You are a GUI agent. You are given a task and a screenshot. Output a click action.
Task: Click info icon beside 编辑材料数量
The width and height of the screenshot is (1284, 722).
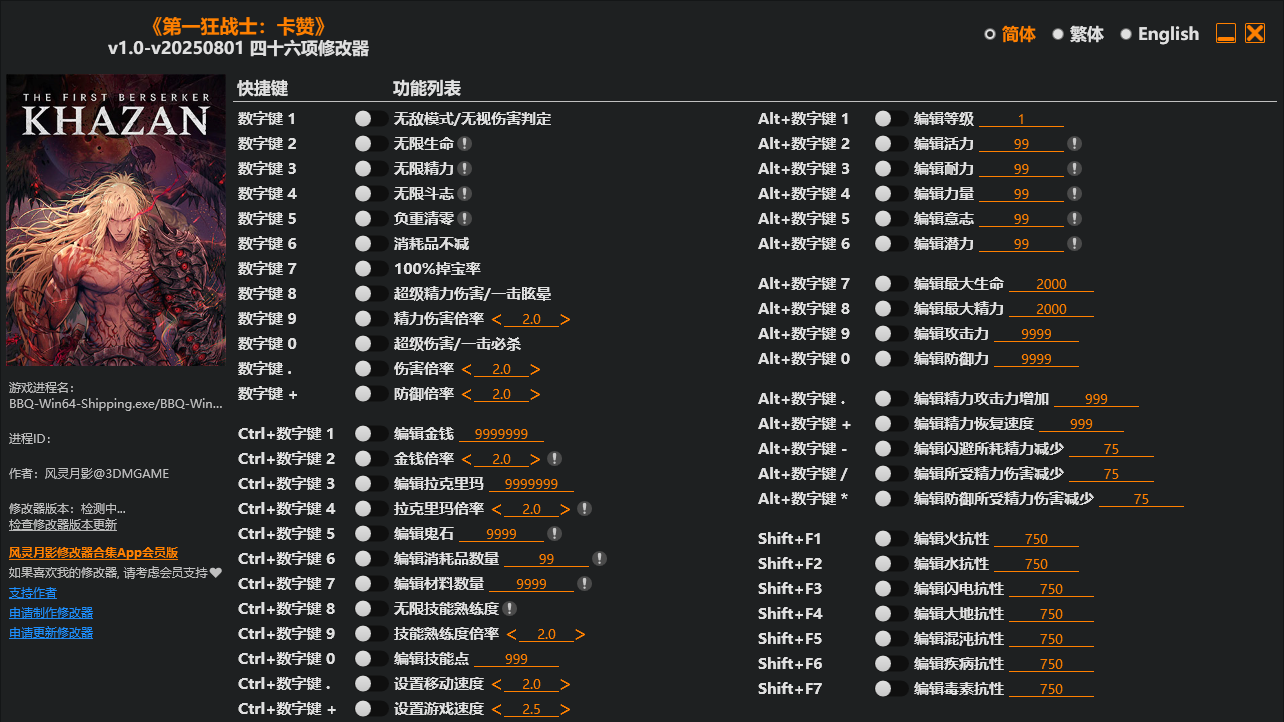pyautogui.click(x=584, y=584)
